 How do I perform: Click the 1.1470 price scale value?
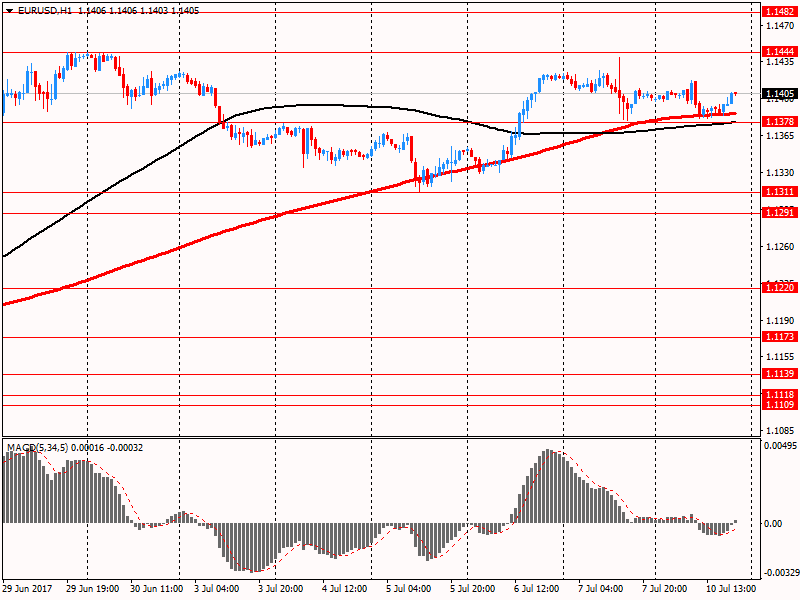(780, 25)
